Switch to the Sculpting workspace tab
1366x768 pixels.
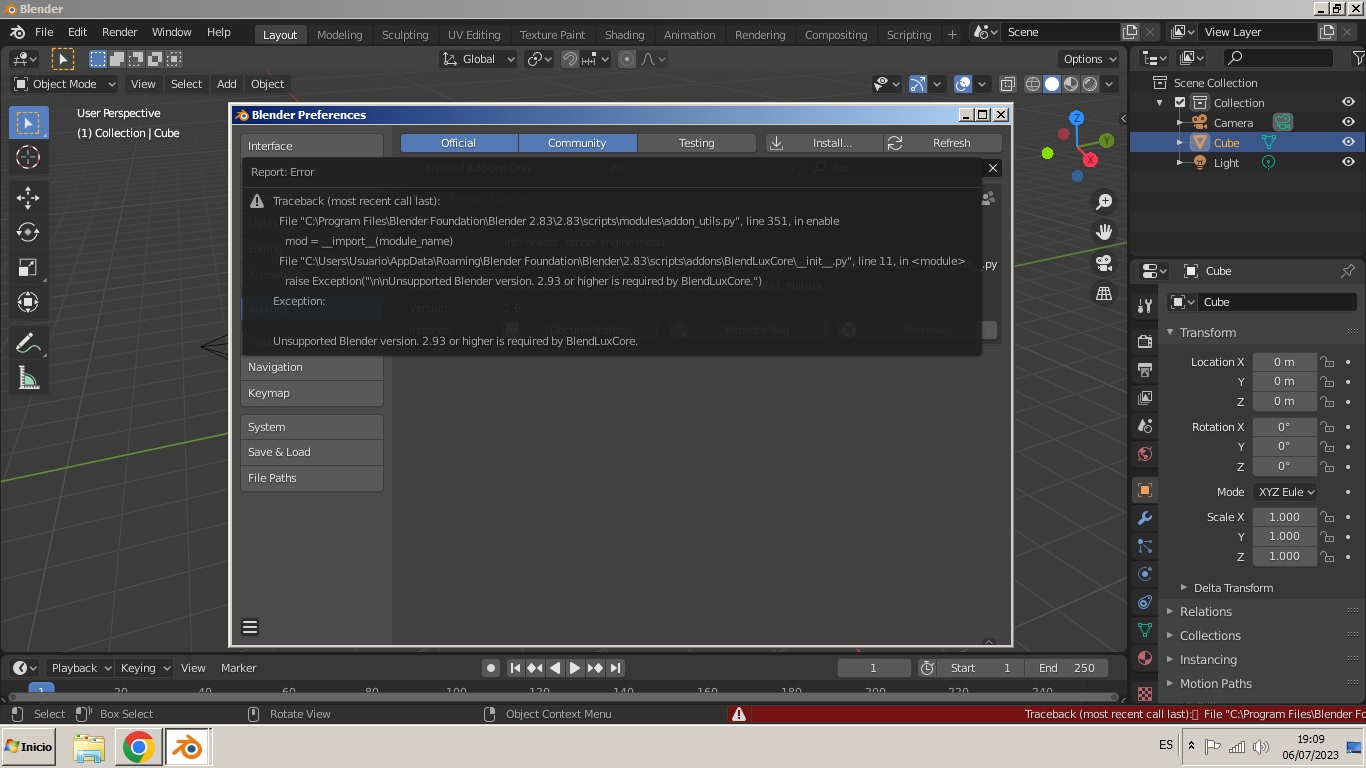(405, 34)
